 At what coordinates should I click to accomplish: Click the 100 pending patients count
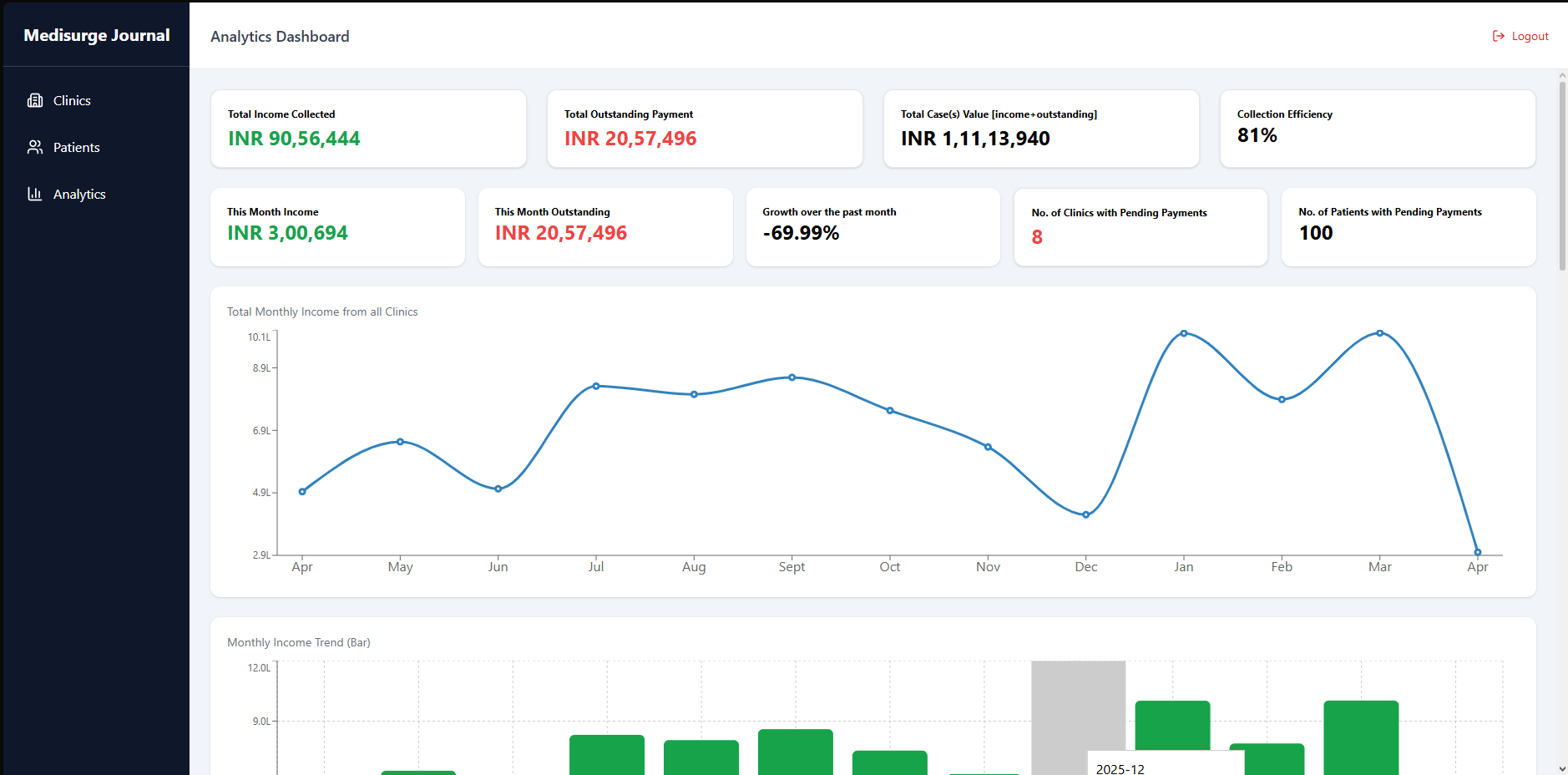click(x=1316, y=233)
